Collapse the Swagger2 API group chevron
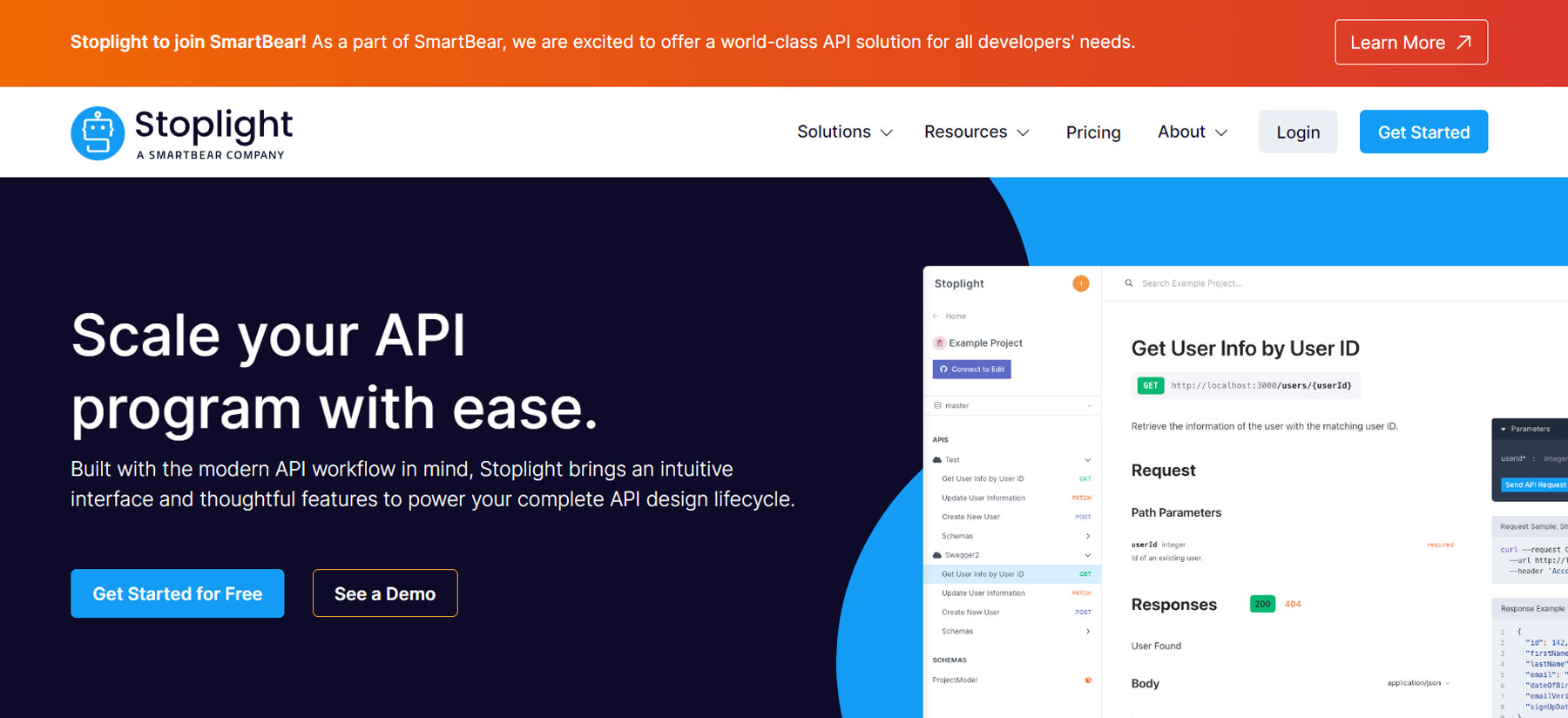 pyautogui.click(x=1087, y=555)
